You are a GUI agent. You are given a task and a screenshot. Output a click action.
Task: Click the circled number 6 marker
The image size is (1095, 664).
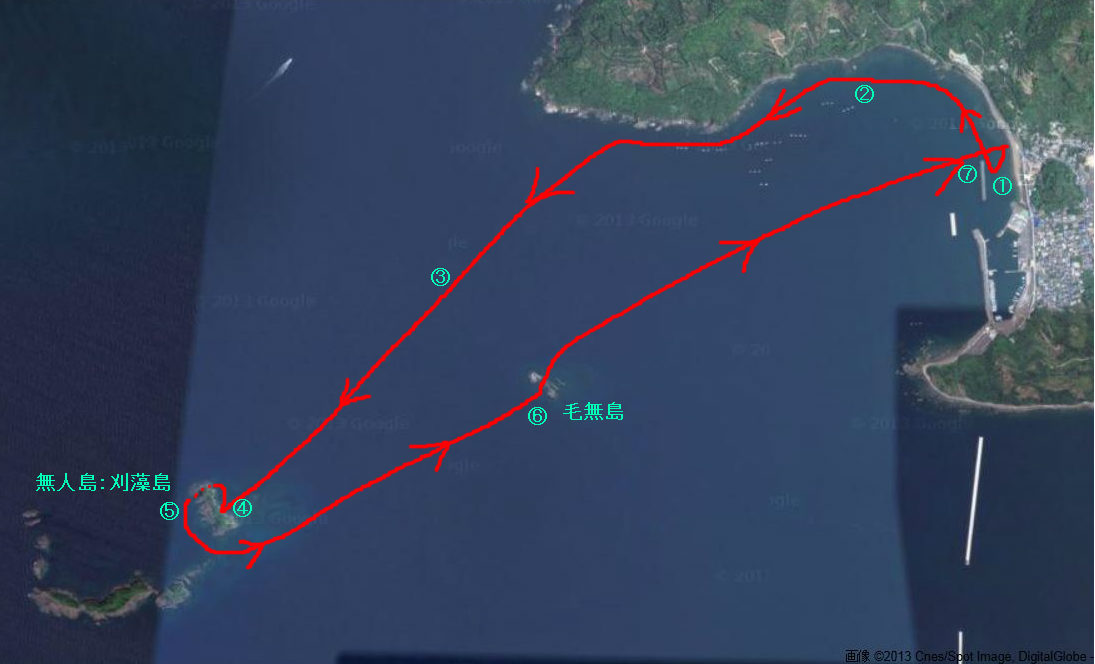coord(537,416)
